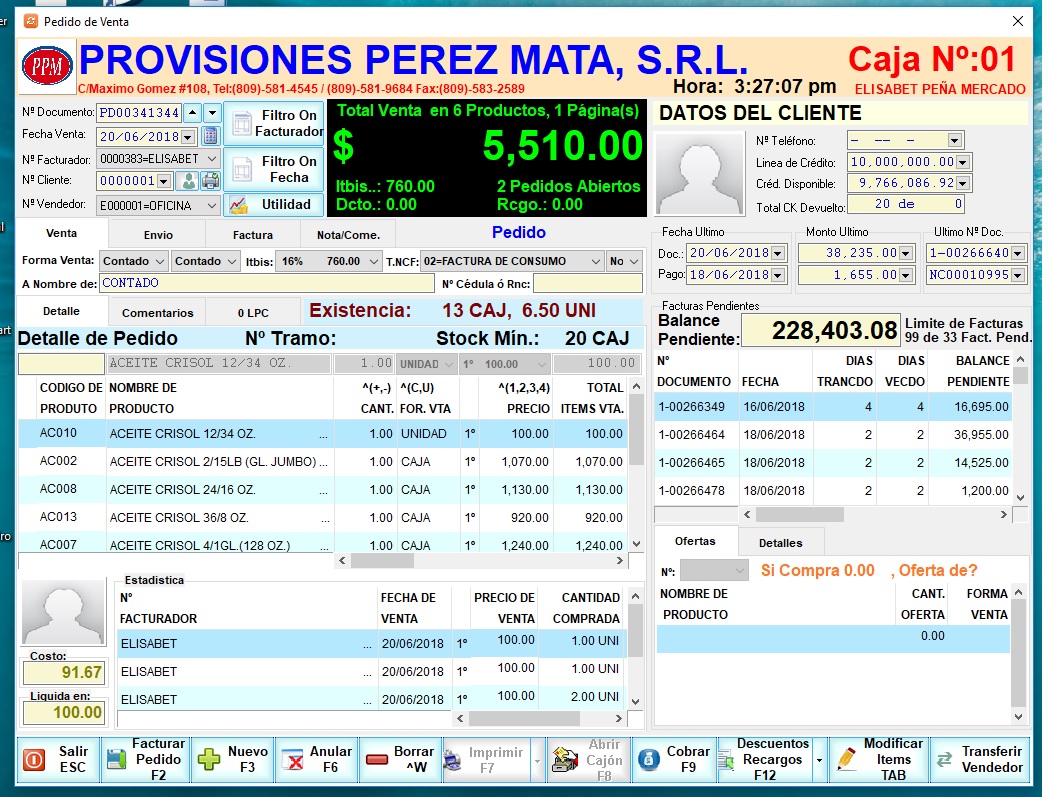
Task: Click the calculator icon beside Fecha Venta
Action: click(210, 136)
